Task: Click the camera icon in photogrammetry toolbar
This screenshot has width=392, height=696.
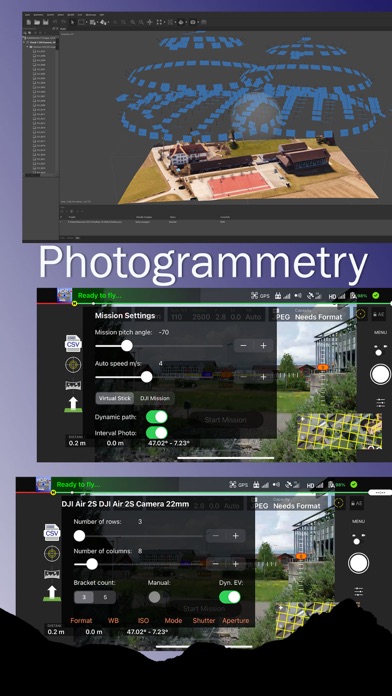Action: coord(193,22)
